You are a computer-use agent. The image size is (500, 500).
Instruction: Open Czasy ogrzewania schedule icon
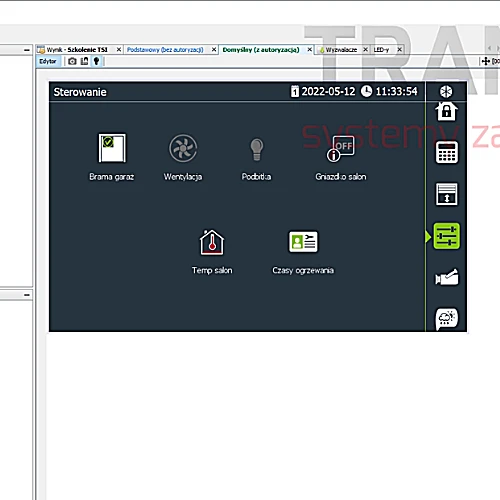[303, 242]
